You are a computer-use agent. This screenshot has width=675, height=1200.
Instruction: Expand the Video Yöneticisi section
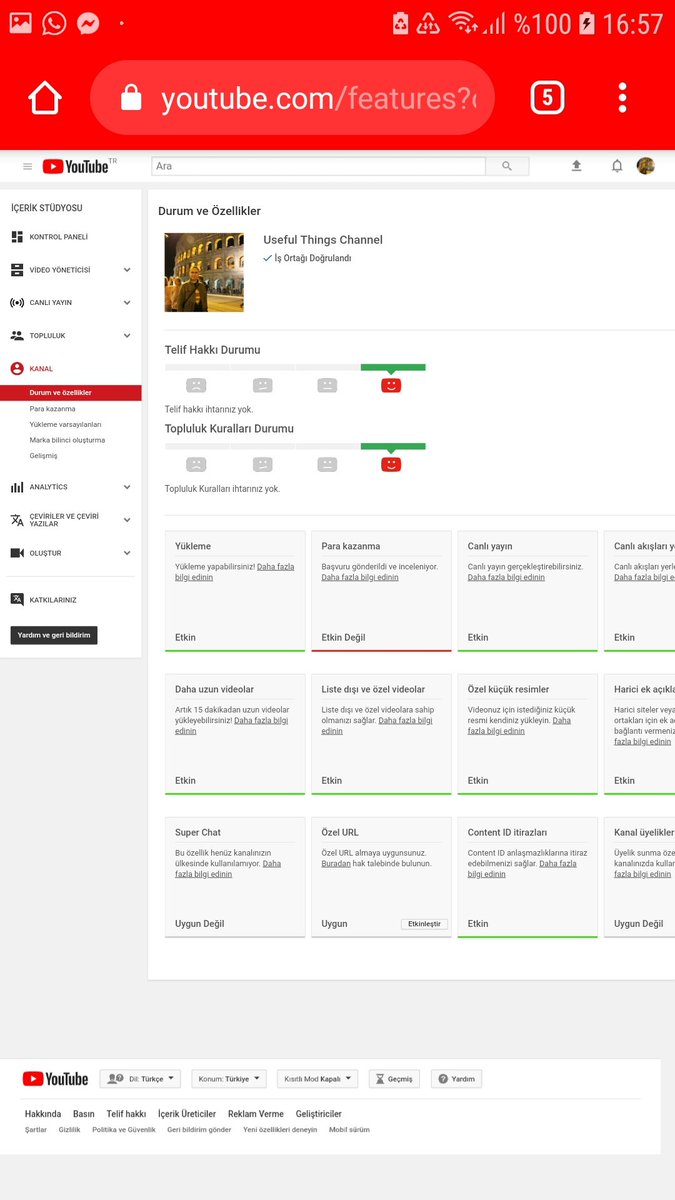[x=127, y=270]
